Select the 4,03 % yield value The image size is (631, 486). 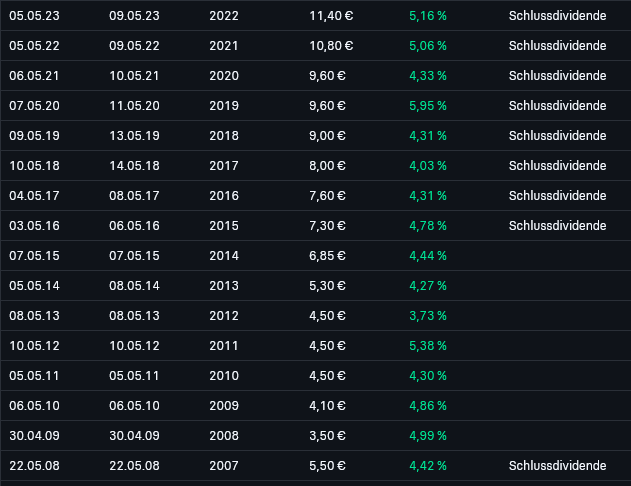(x=428, y=166)
